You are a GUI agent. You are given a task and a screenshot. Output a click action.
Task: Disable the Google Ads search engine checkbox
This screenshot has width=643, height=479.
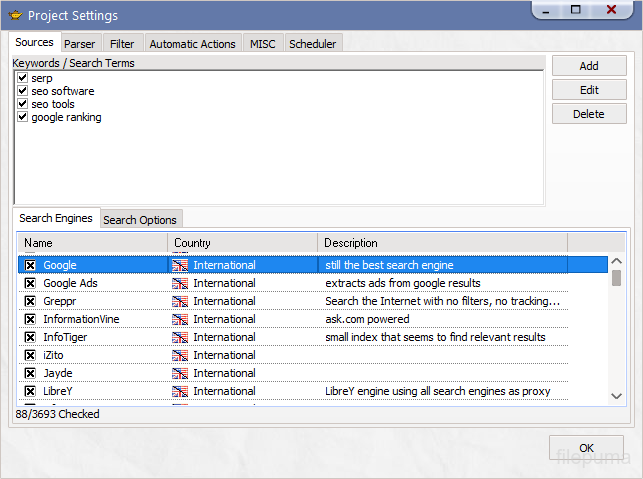[x=30, y=283]
